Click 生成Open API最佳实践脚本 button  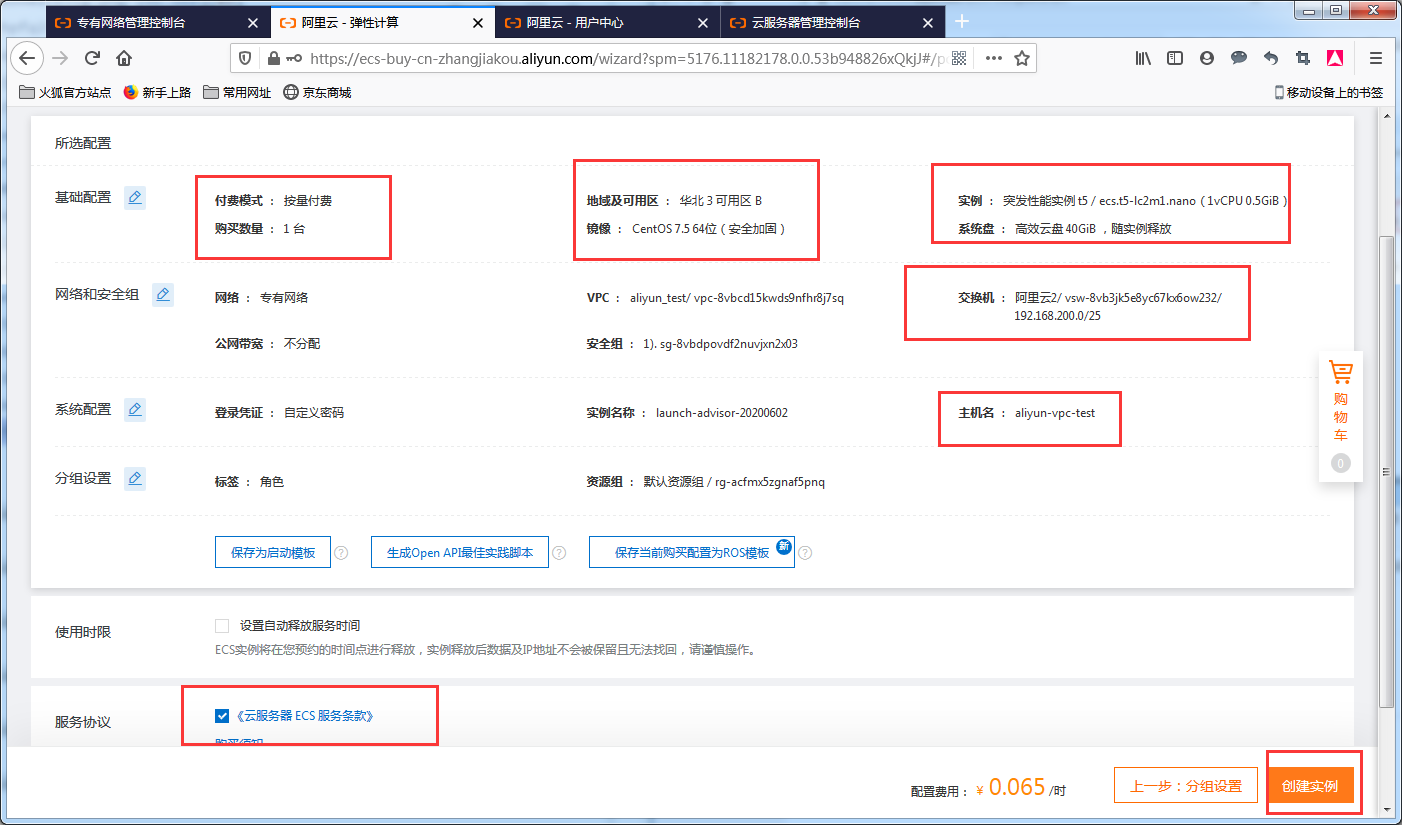click(459, 552)
